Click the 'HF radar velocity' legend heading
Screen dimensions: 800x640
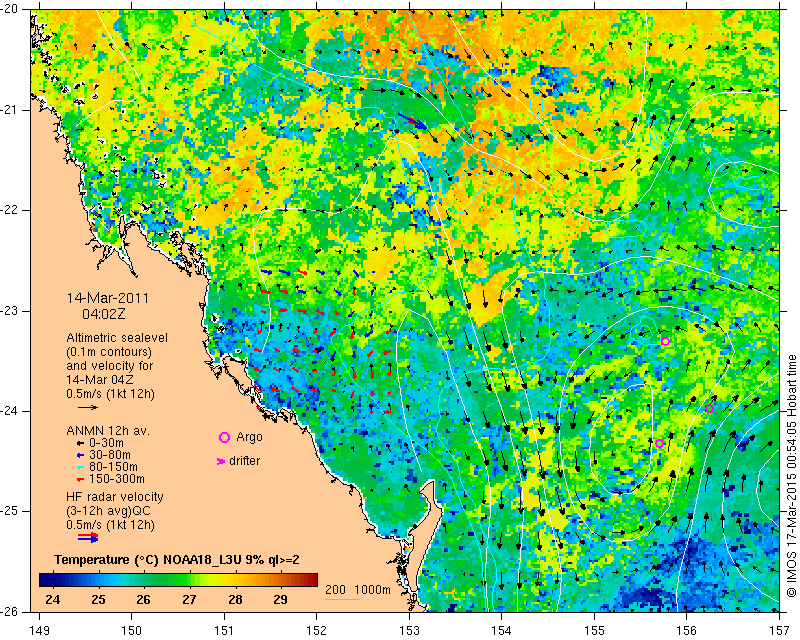[x=115, y=497]
